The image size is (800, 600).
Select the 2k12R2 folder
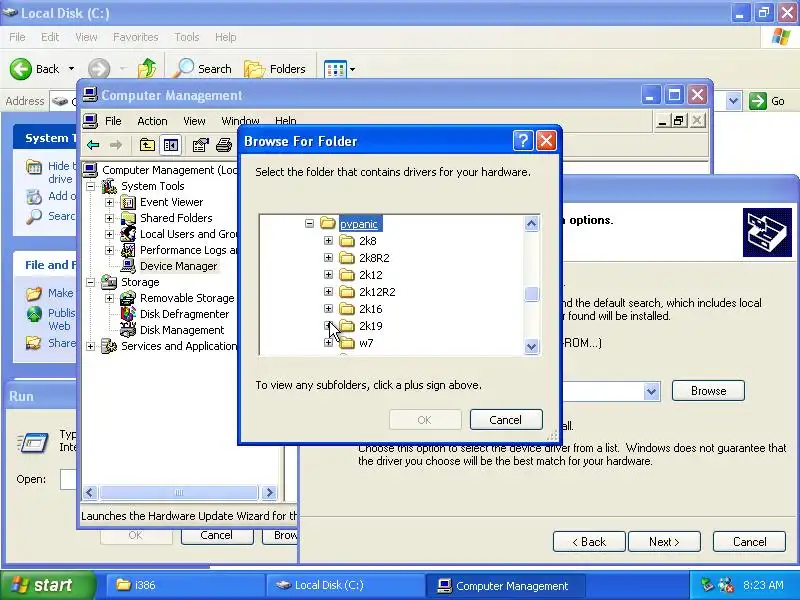click(x=377, y=292)
